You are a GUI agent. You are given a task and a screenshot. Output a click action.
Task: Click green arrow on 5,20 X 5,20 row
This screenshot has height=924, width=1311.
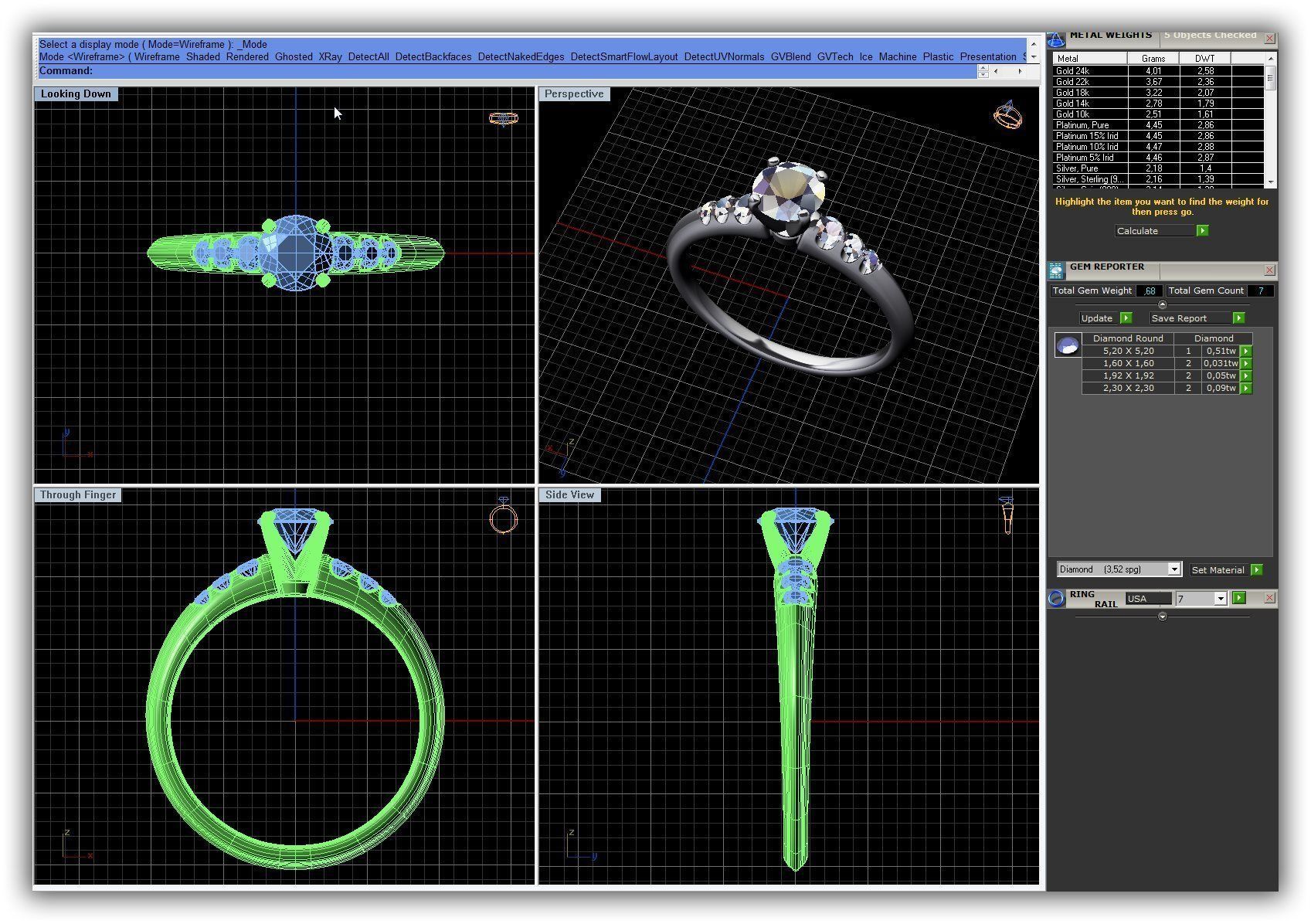coord(1245,351)
